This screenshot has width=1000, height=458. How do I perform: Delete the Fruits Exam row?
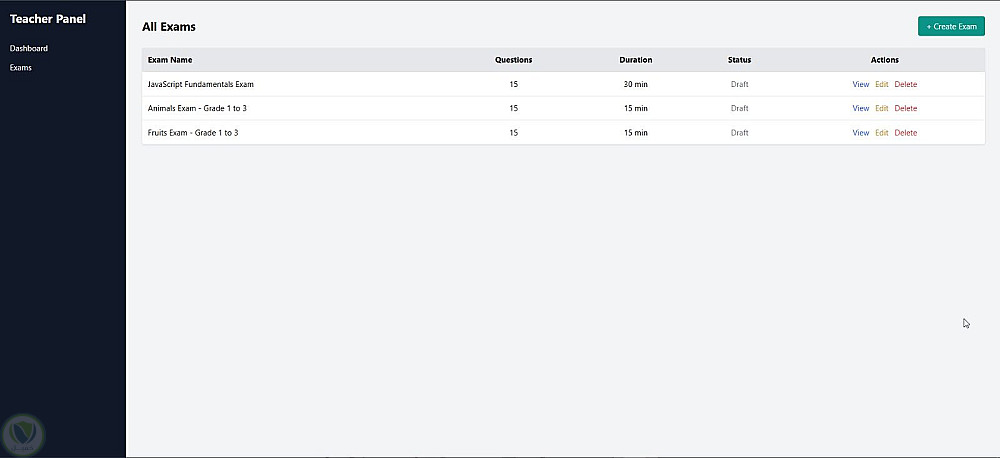pos(905,132)
